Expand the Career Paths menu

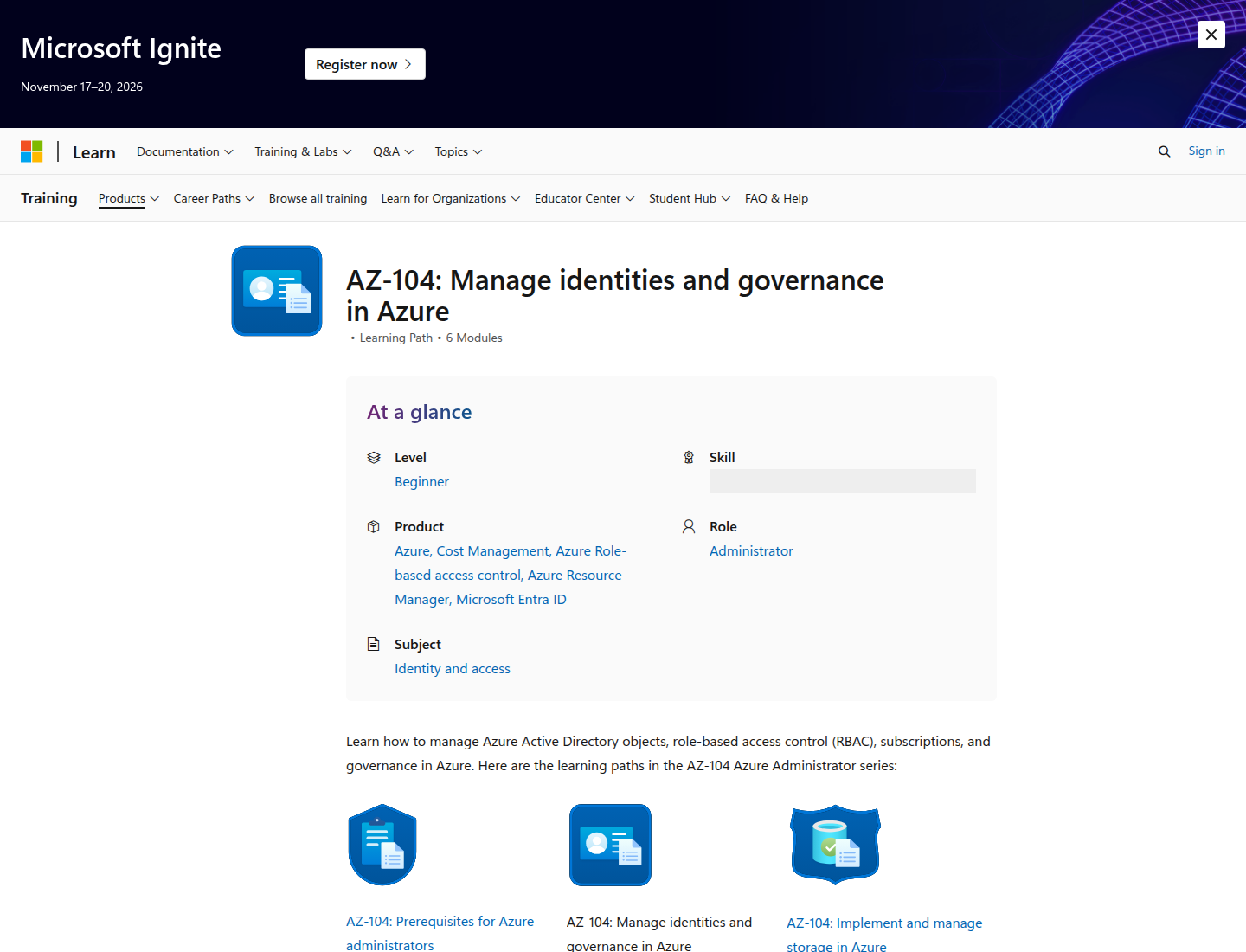(215, 198)
